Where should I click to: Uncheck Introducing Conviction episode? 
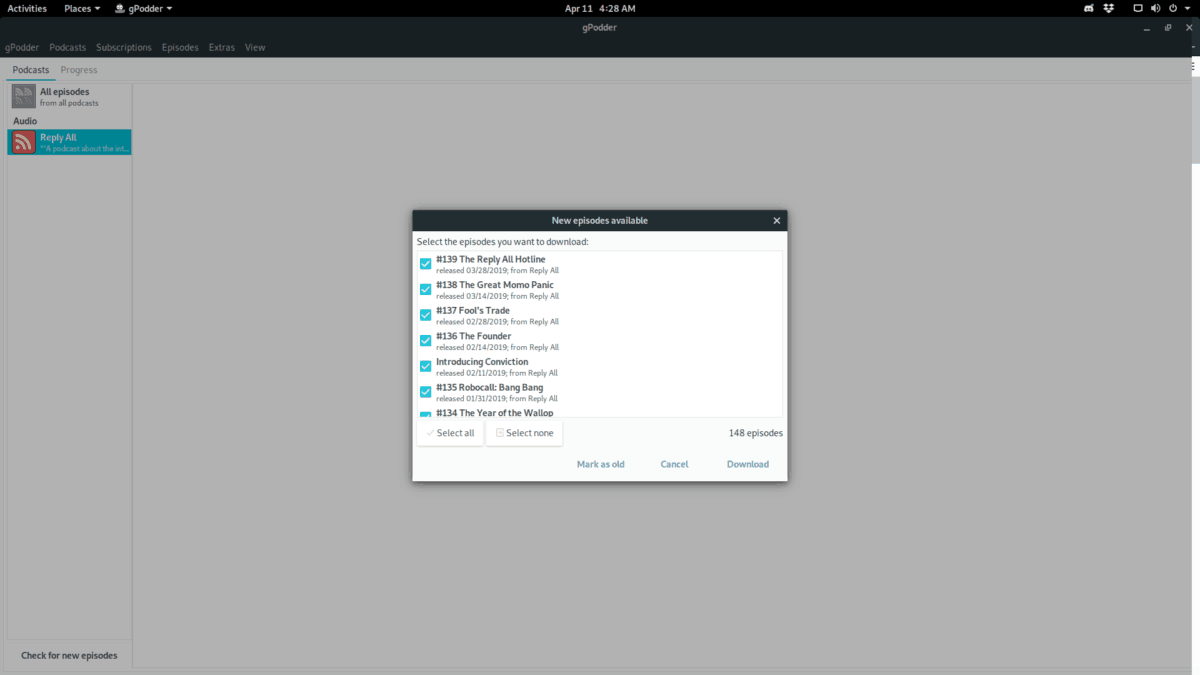(x=426, y=366)
